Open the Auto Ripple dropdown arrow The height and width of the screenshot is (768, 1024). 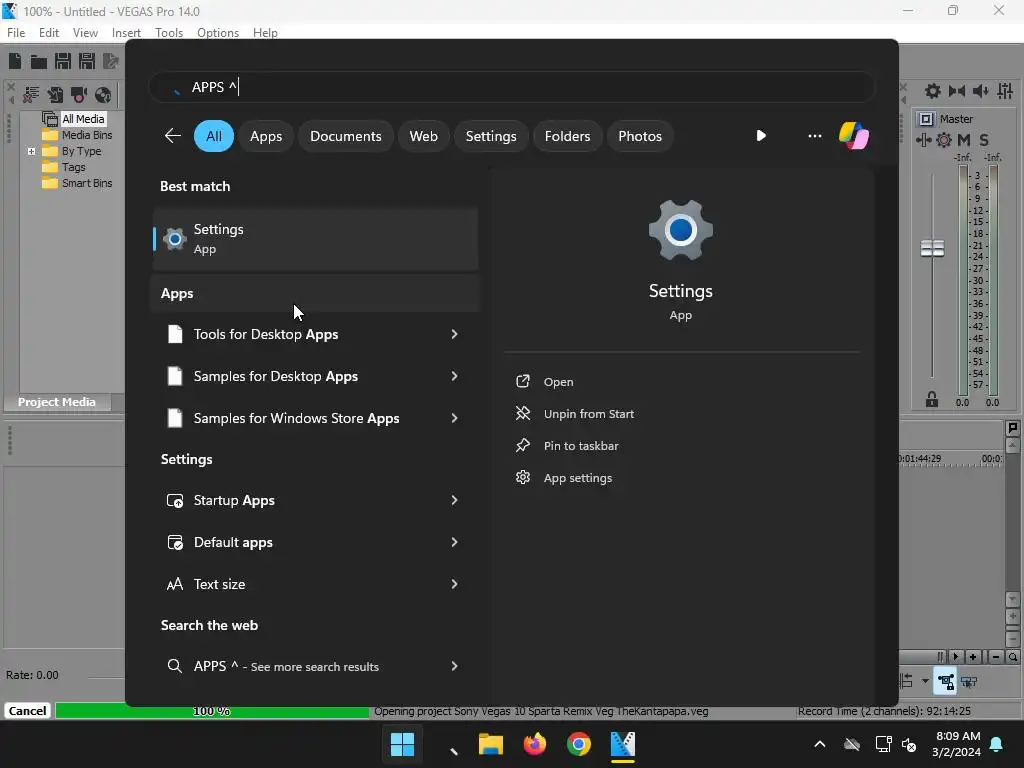[925, 681]
